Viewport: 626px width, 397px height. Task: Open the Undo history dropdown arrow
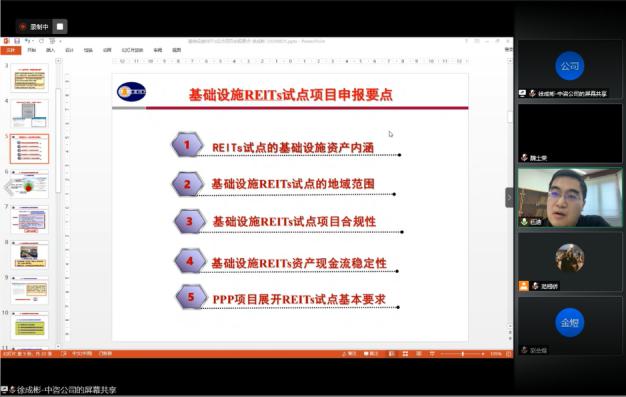point(33,41)
